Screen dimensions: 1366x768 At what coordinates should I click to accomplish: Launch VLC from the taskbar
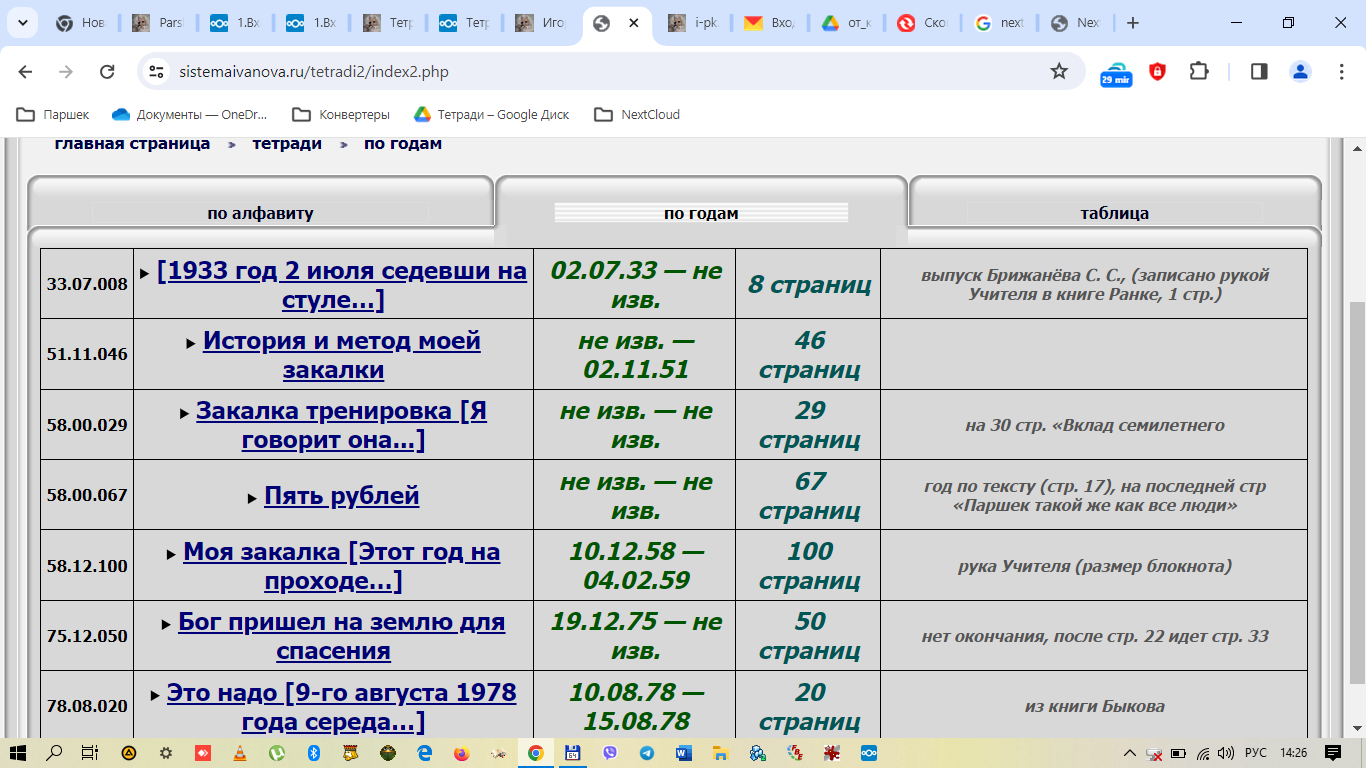point(238,753)
